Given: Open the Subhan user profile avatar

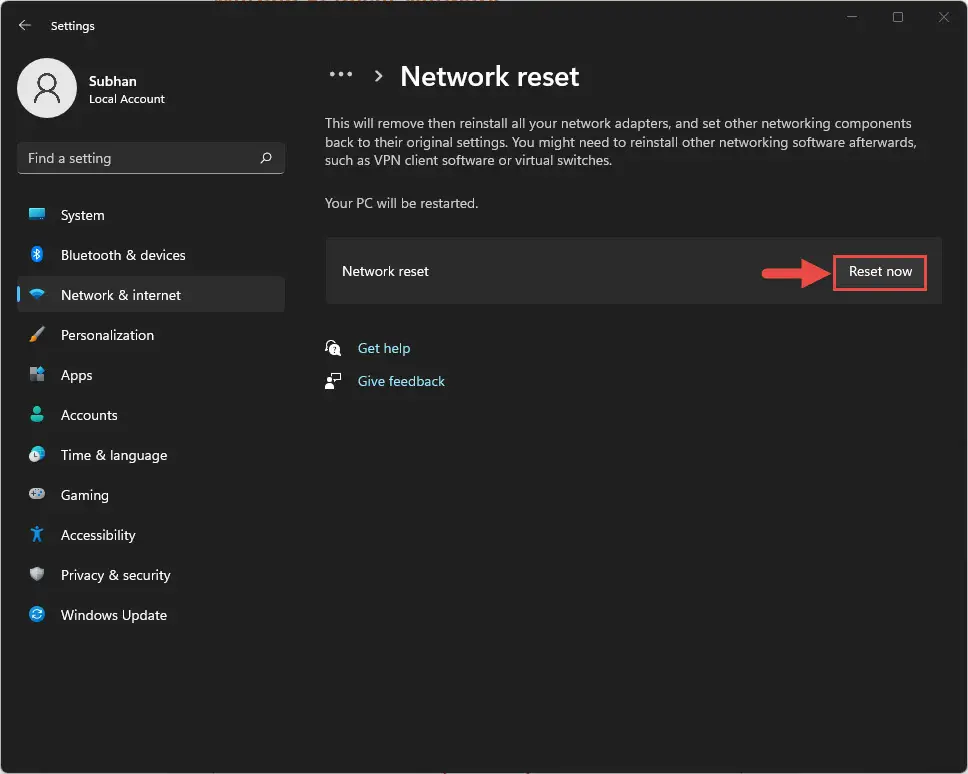Looking at the screenshot, I should [47, 88].
